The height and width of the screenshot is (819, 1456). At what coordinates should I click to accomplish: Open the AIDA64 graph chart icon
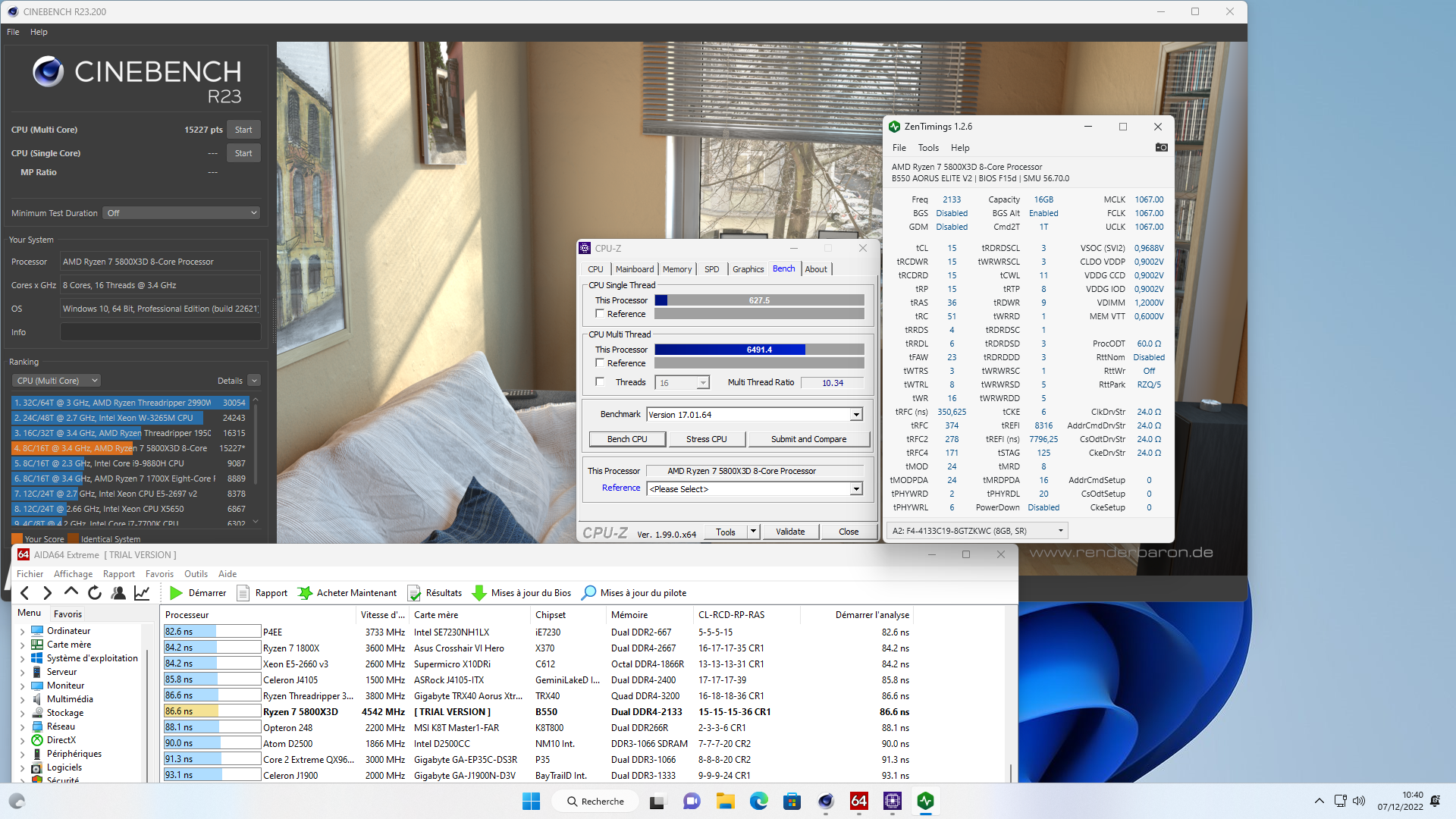coord(142,593)
